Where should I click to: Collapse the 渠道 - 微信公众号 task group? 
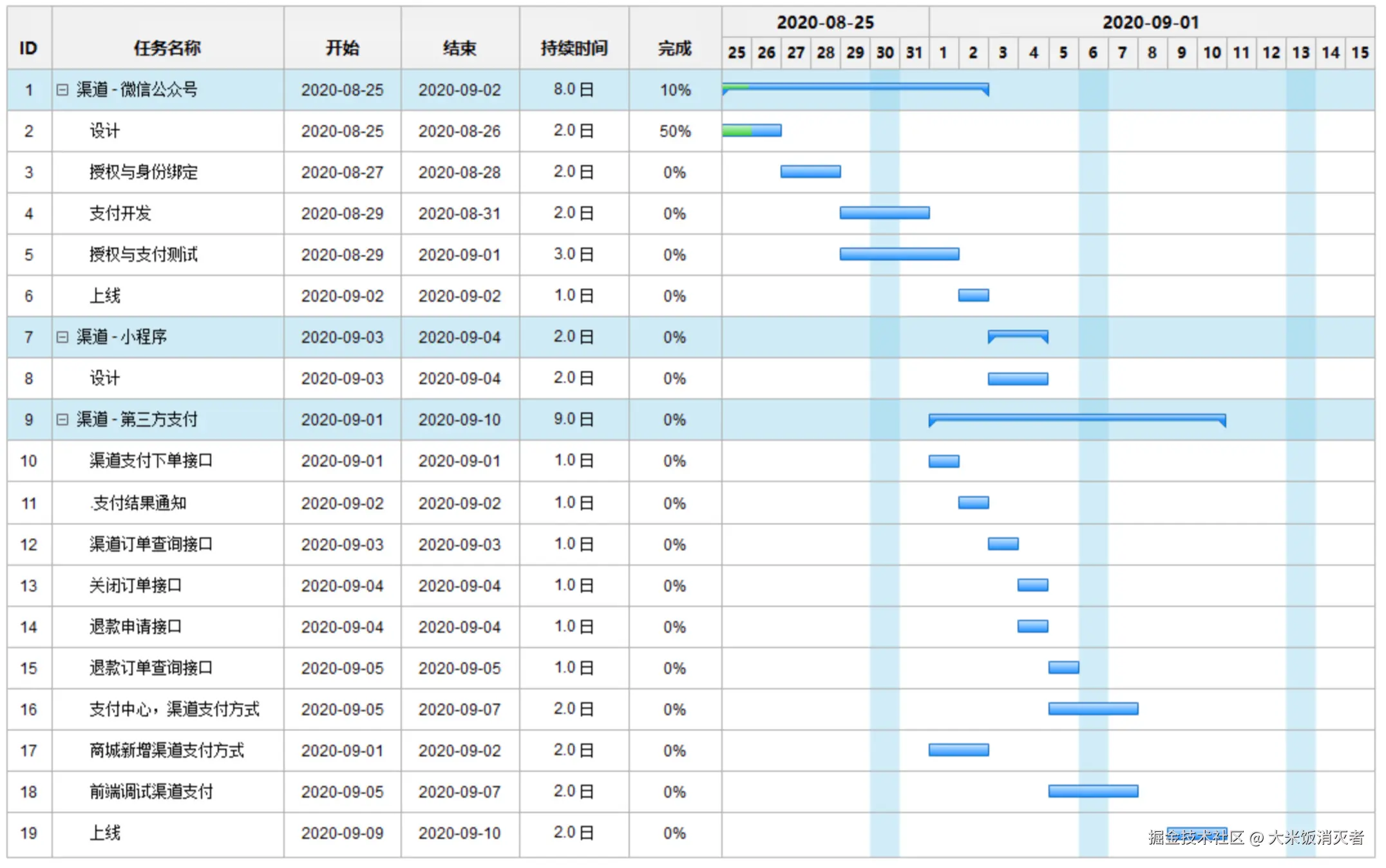pos(62,90)
